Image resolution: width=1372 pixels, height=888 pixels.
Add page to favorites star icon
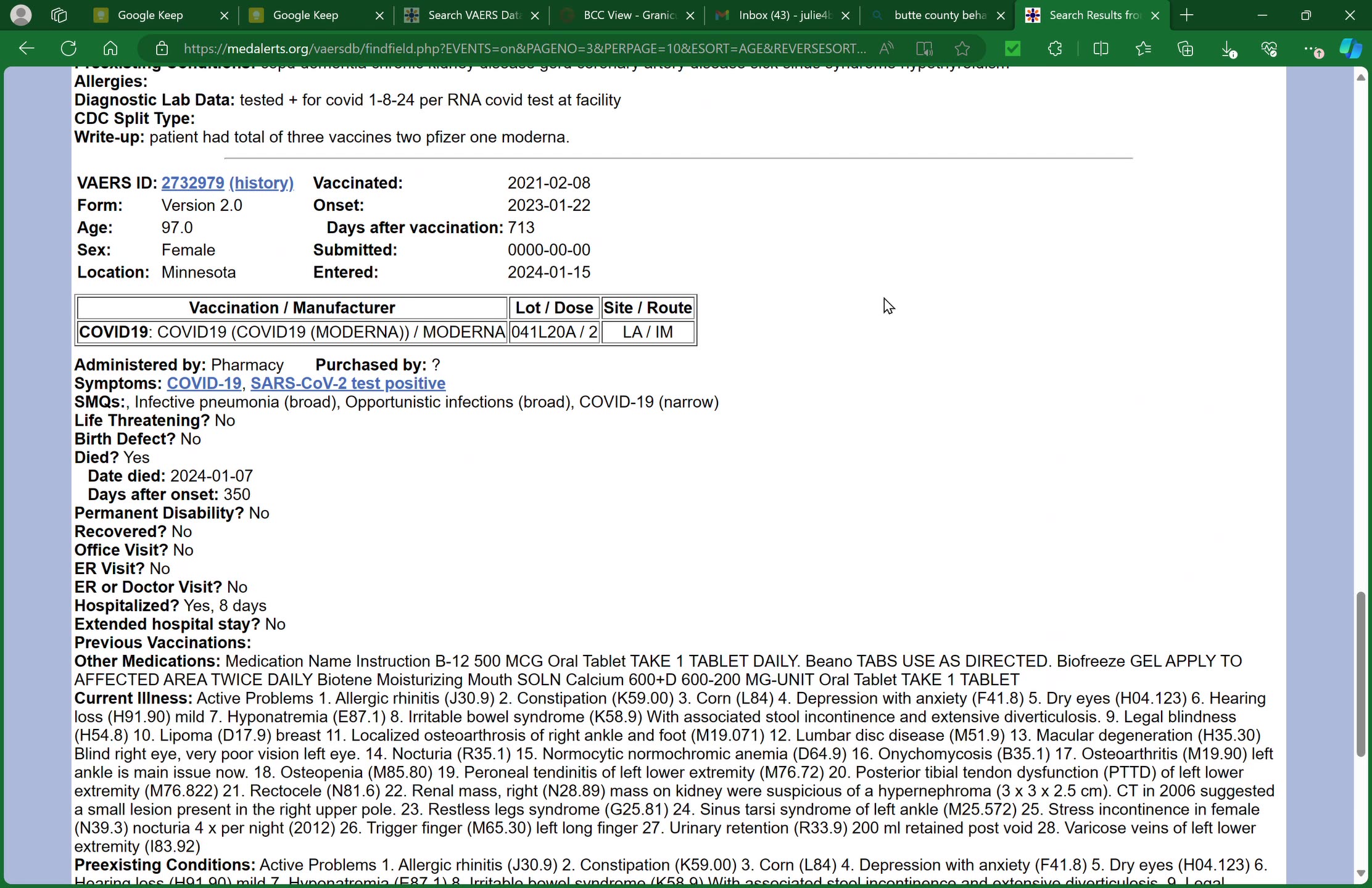(962, 48)
